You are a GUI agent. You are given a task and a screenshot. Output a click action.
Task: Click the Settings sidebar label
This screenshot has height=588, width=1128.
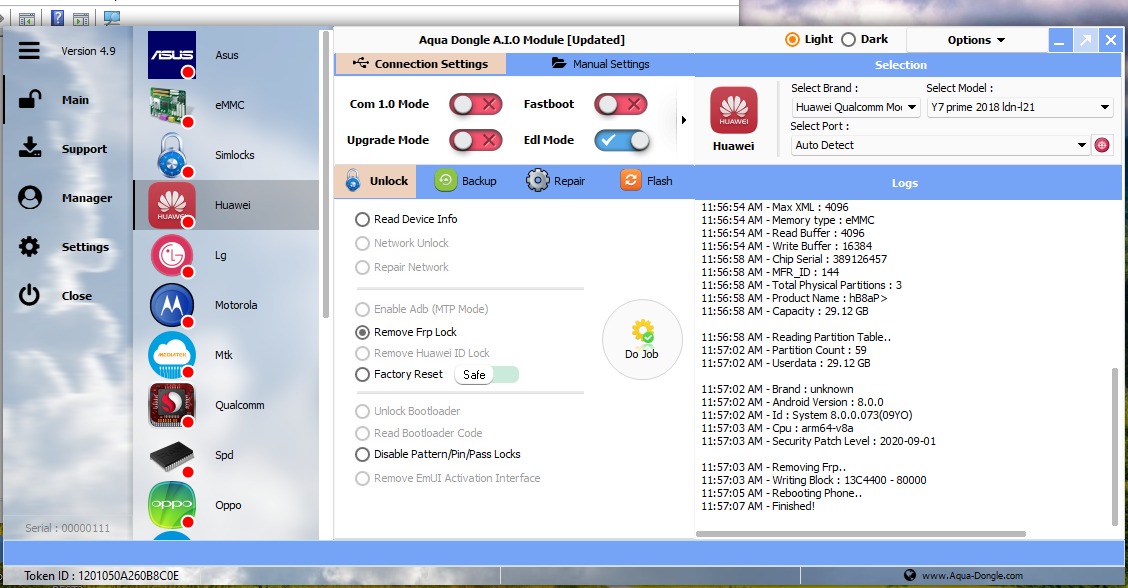[x=85, y=247]
